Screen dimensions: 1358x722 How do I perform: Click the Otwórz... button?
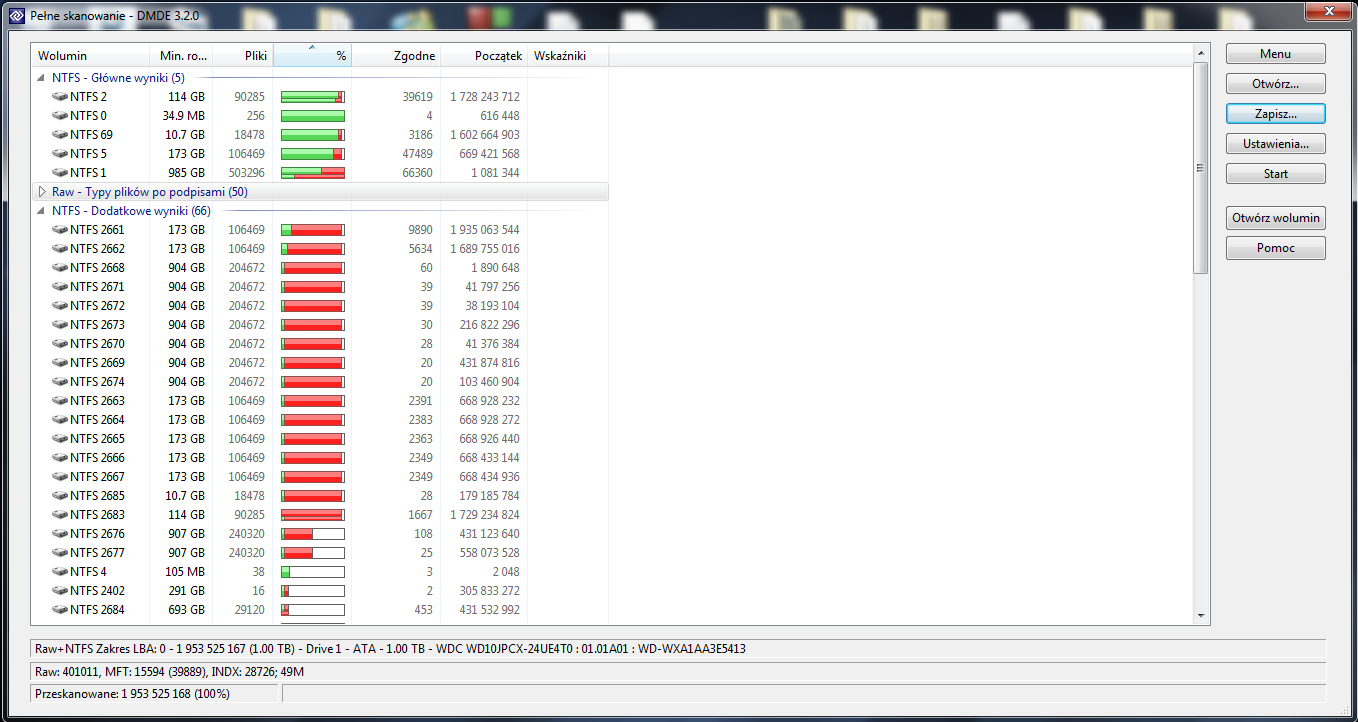click(1276, 84)
